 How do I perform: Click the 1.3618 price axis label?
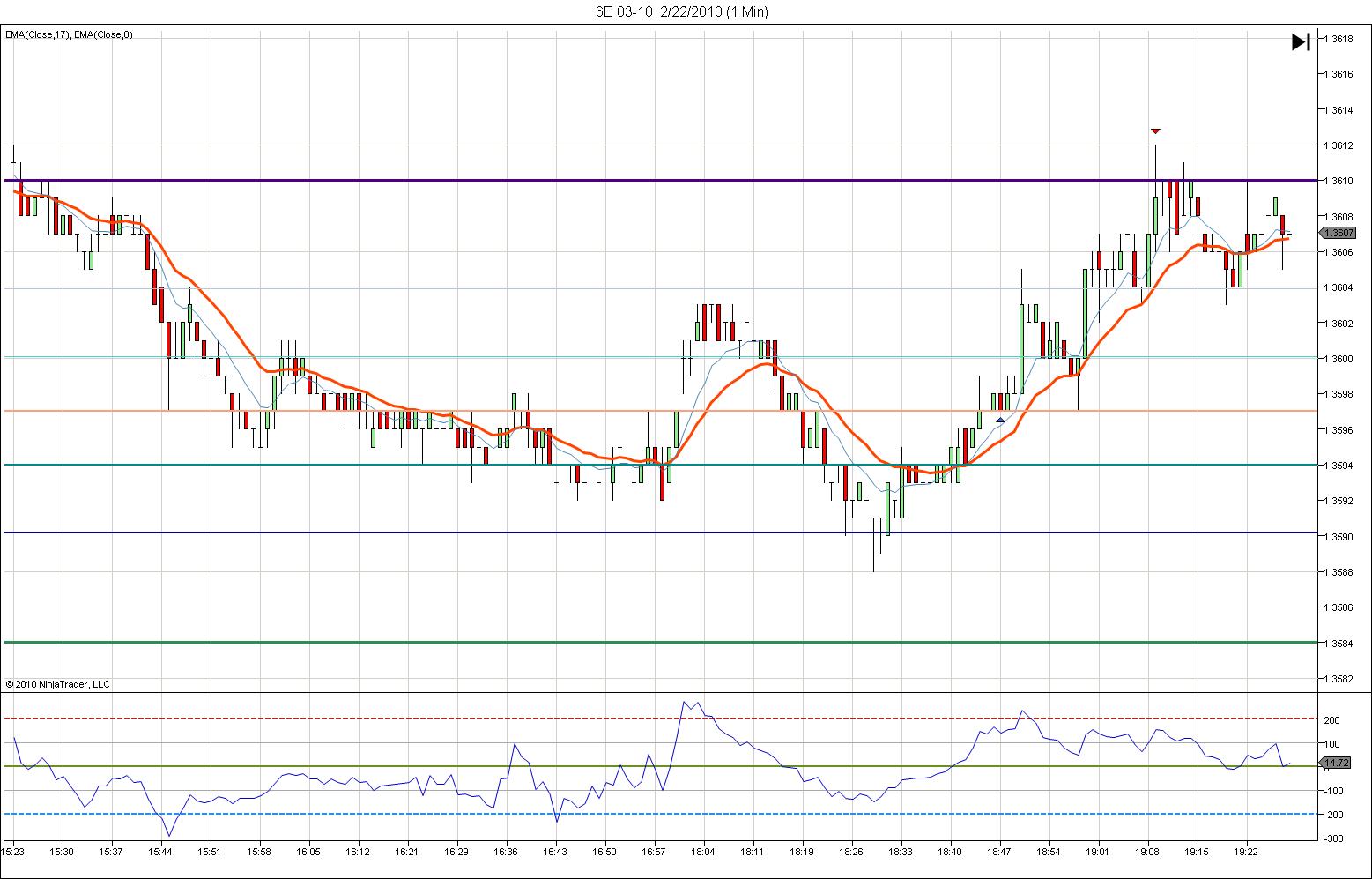1339,39
